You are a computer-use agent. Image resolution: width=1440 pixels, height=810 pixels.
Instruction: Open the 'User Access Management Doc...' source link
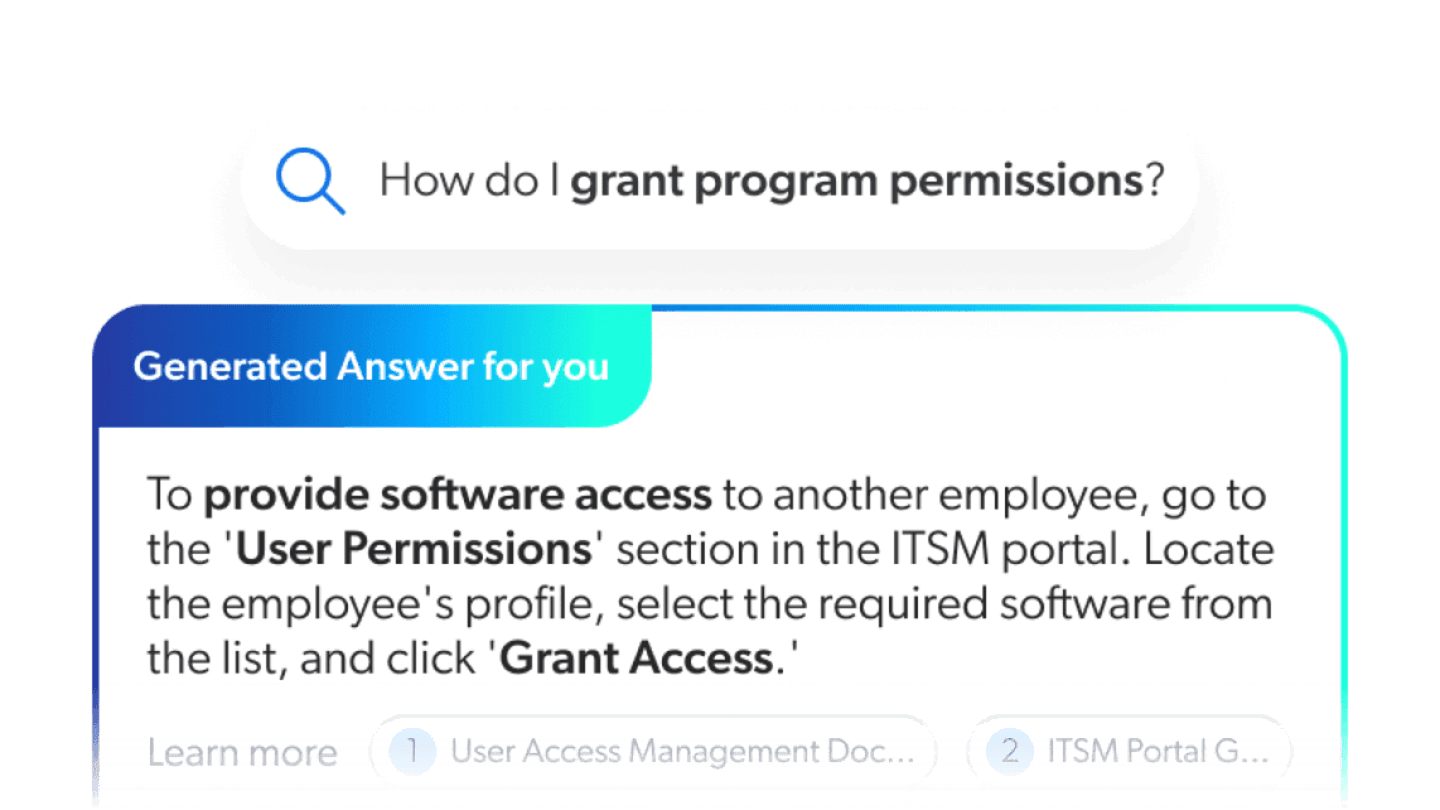click(x=682, y=751)
